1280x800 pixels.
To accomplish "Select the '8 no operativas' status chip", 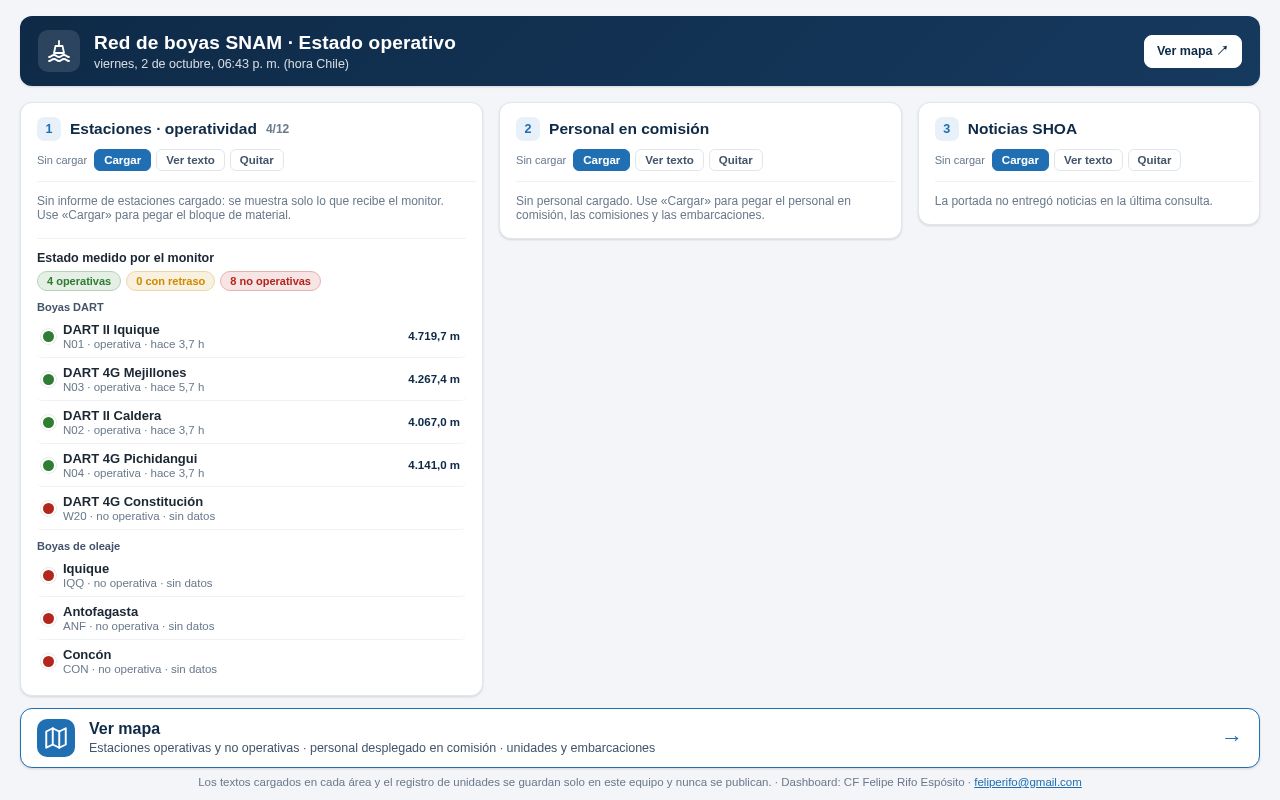I will click(x=270, y=281).
